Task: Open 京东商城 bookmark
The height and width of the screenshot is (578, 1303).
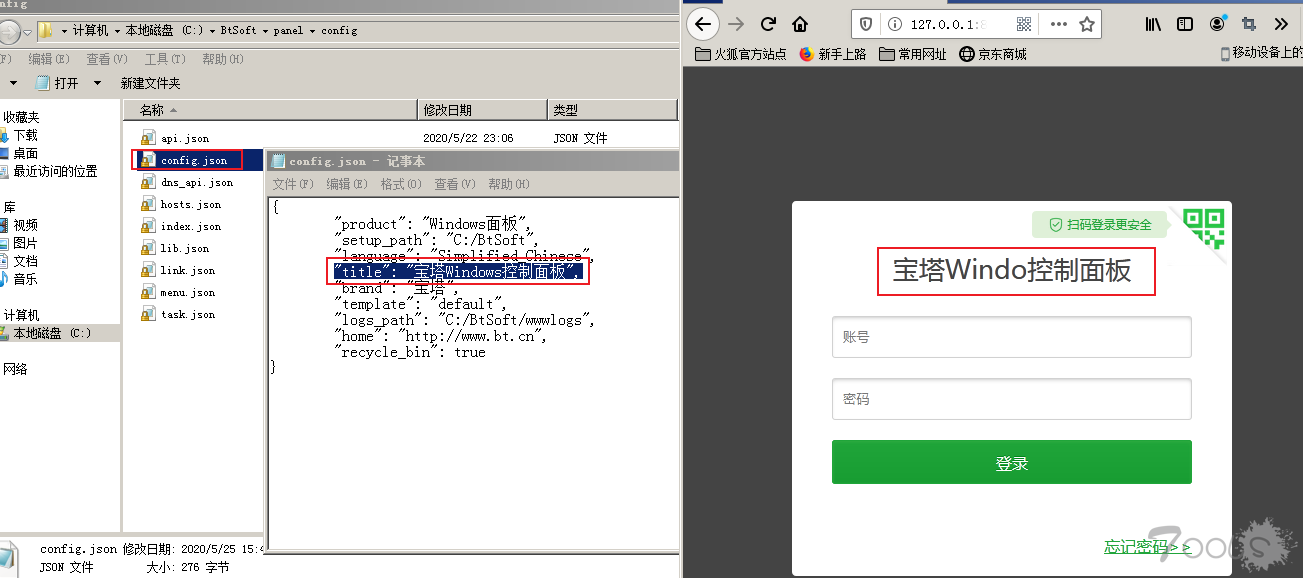Action: pyautogui.click(x=993, y=54)
